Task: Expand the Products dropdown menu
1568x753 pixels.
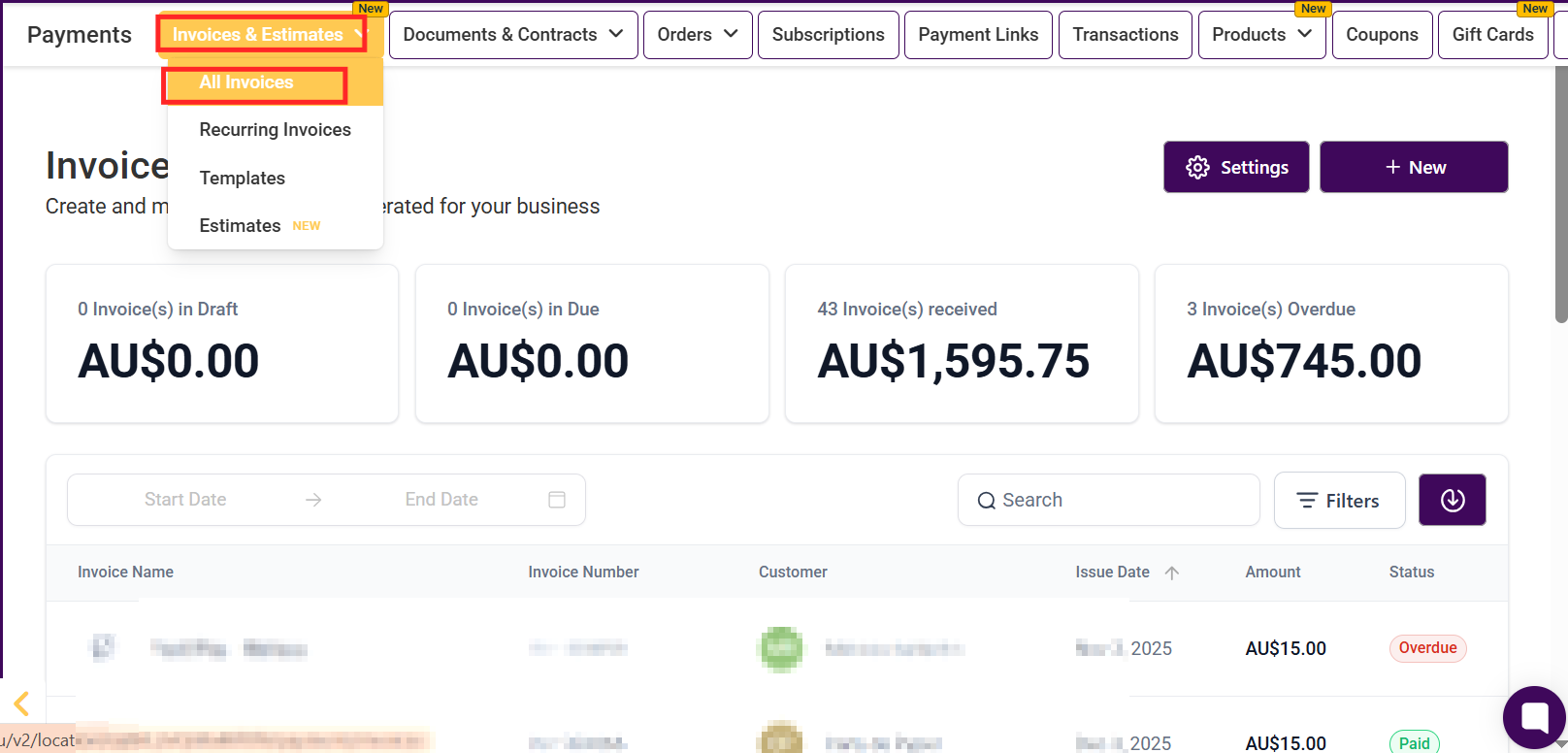Action: click(x=1261, y=35)
